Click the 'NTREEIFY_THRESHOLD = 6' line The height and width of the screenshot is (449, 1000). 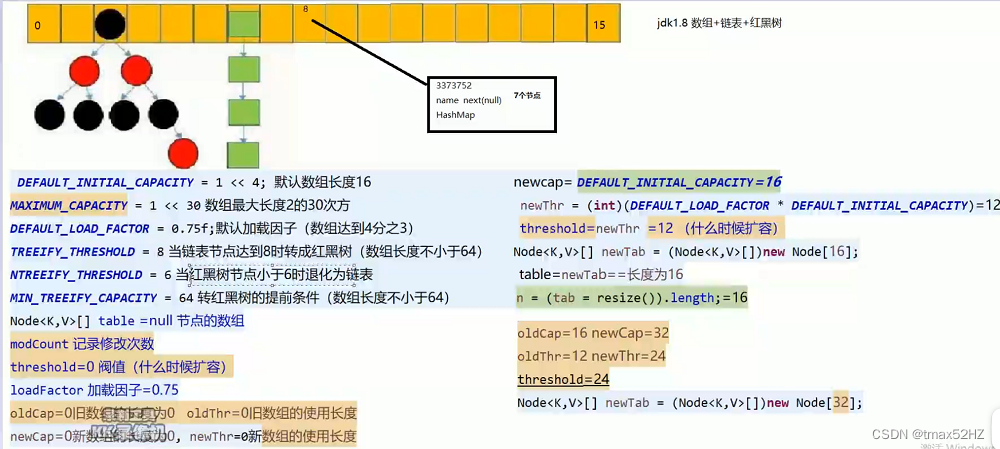(x=191, y=274)
